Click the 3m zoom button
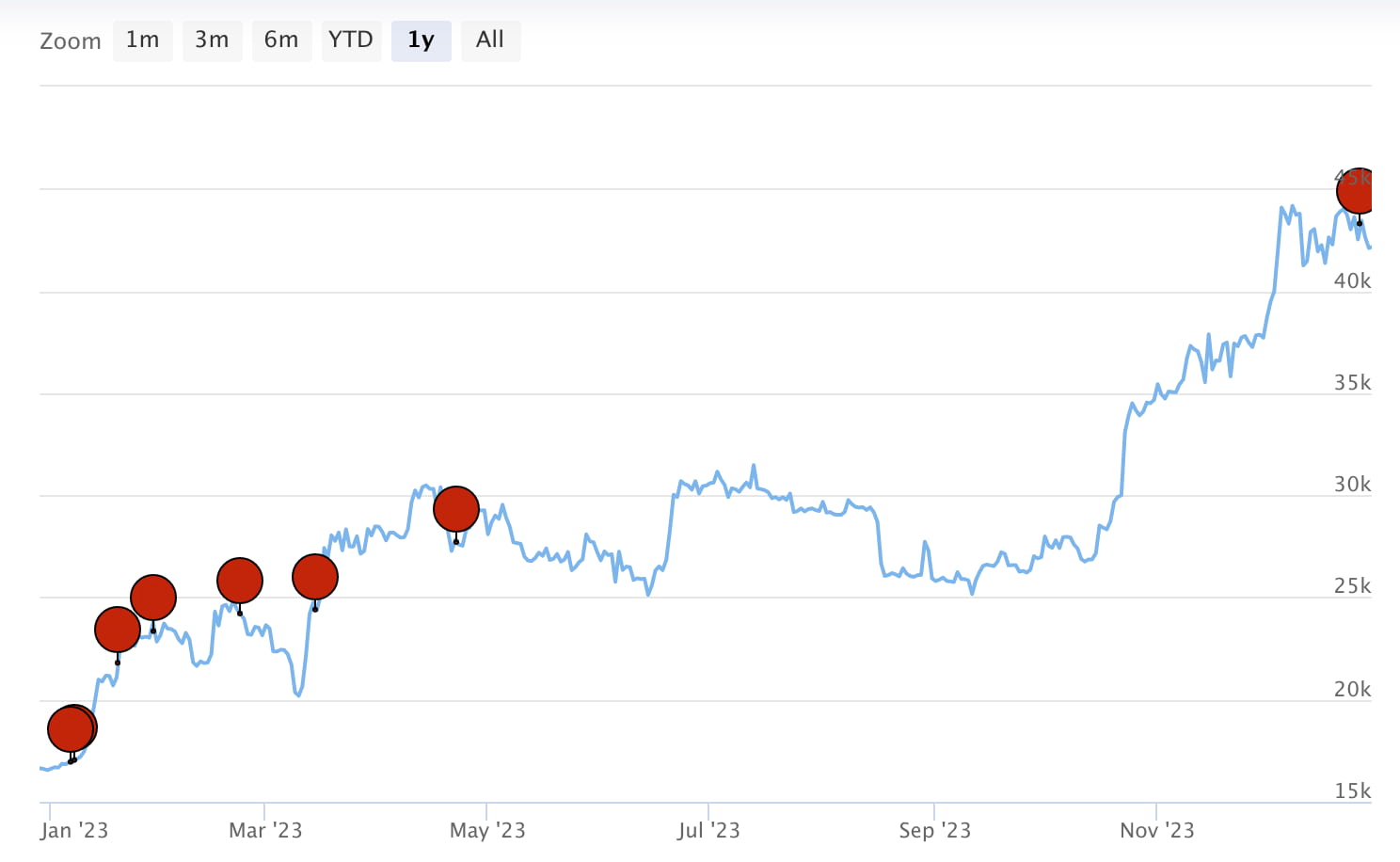Image resolution: width=1400 pixels, height=862 pixels. (x=212, y=40)
